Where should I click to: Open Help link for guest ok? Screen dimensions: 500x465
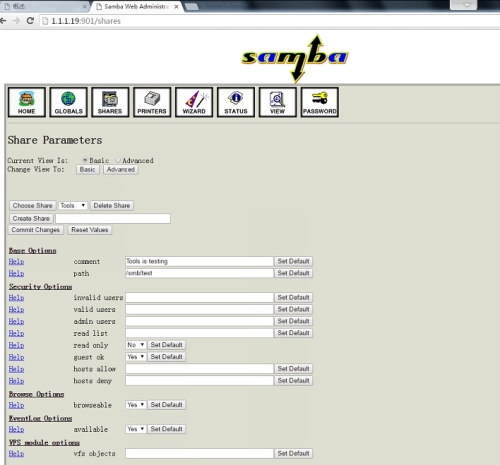pyautogui.click(x=16, y=357)
